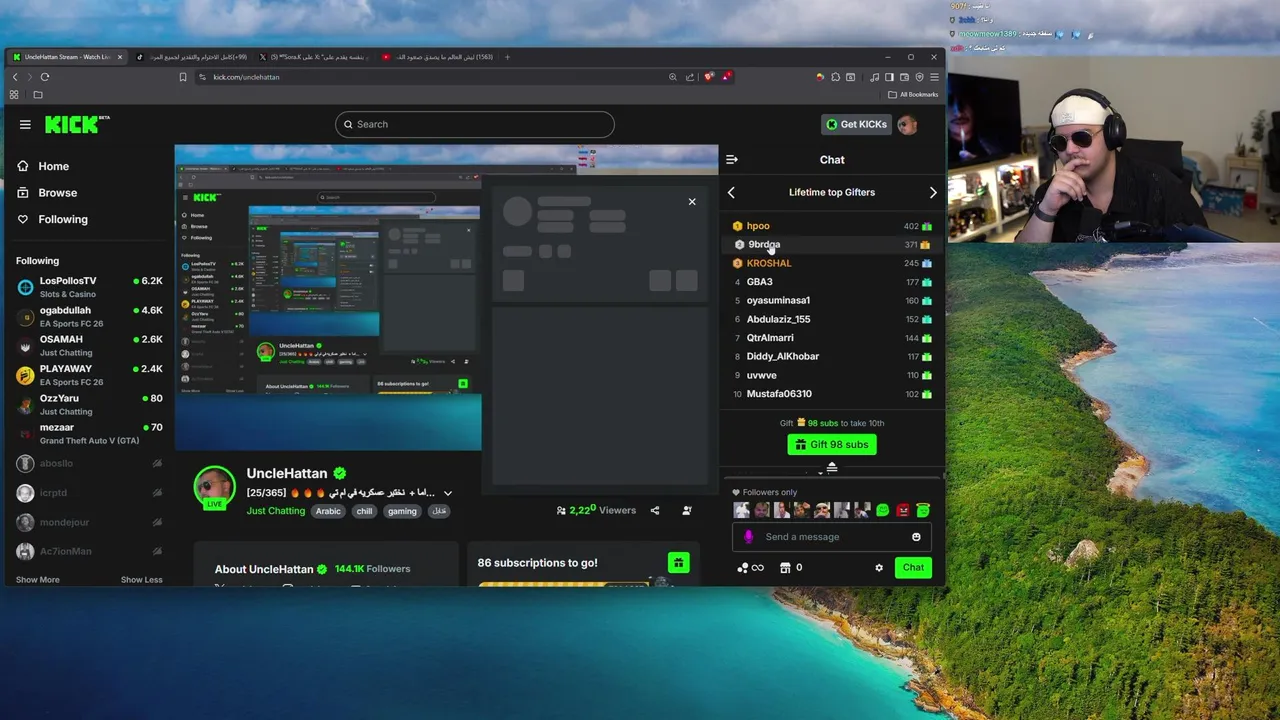Open chat settings gear

point(879,568)
